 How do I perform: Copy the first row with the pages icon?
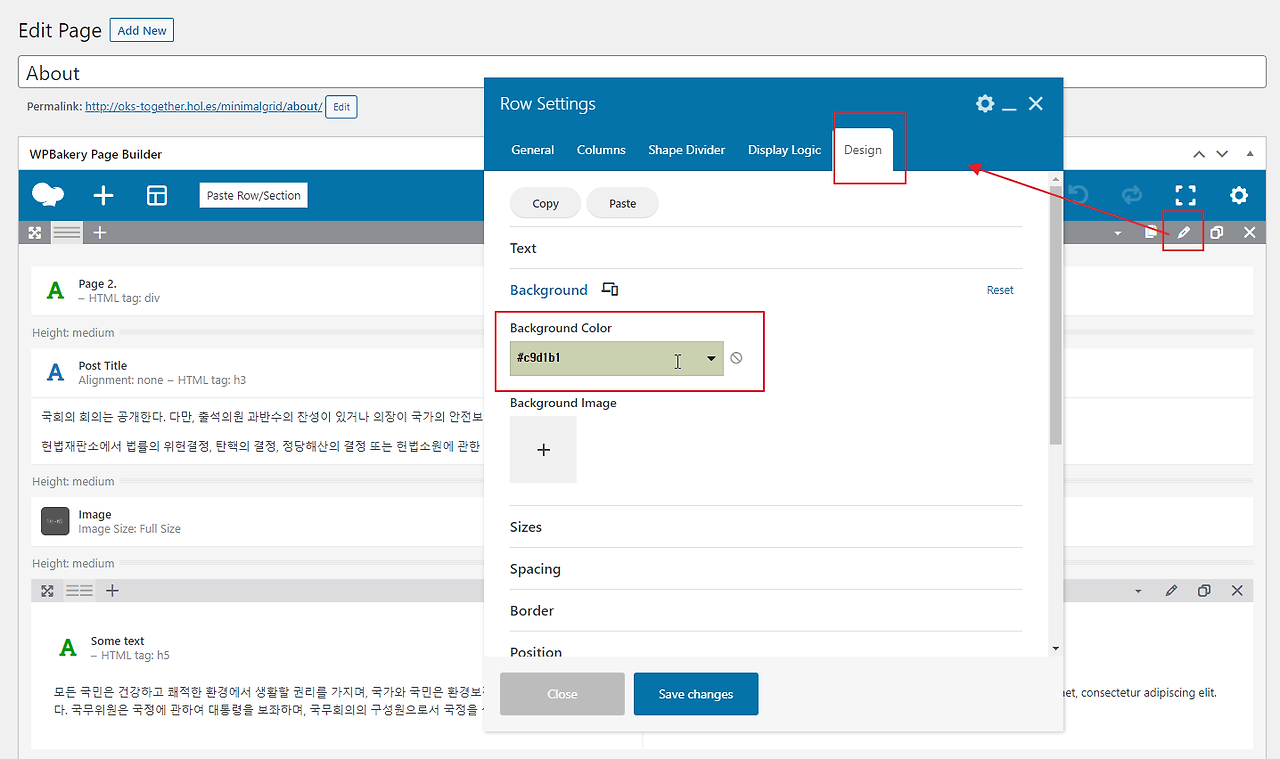tap(1151, 232)
